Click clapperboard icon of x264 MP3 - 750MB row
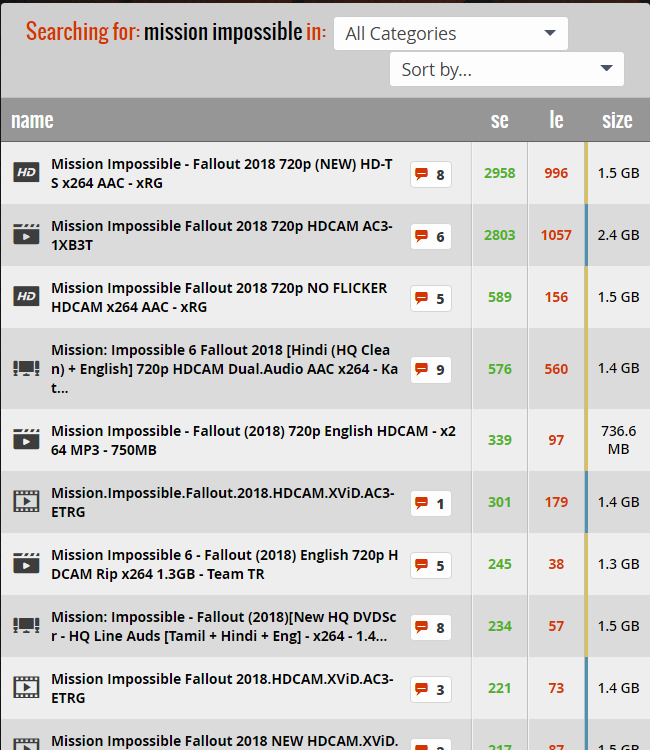This screenshot has width=650, height=750. click(26, 440)
